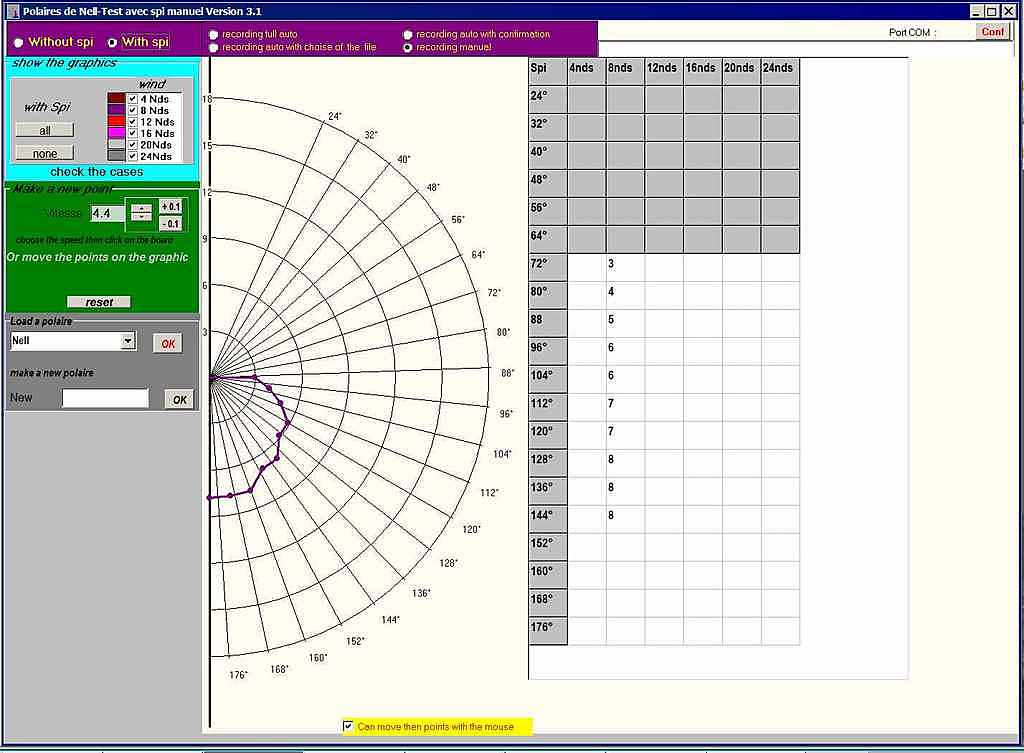Click the 16nds column header

click(x=702, y=71)
